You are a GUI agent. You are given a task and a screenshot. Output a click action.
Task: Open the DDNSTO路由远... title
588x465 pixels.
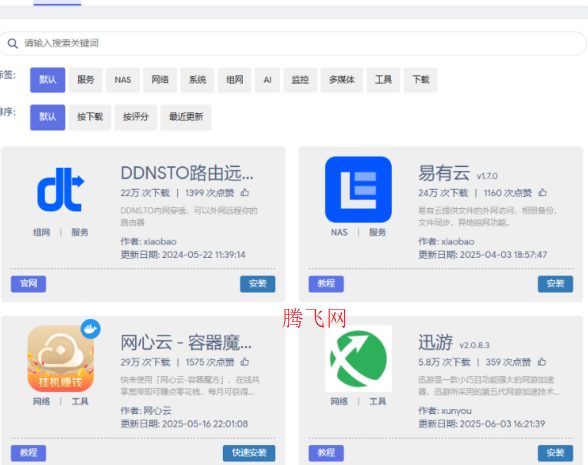[187, 173]
